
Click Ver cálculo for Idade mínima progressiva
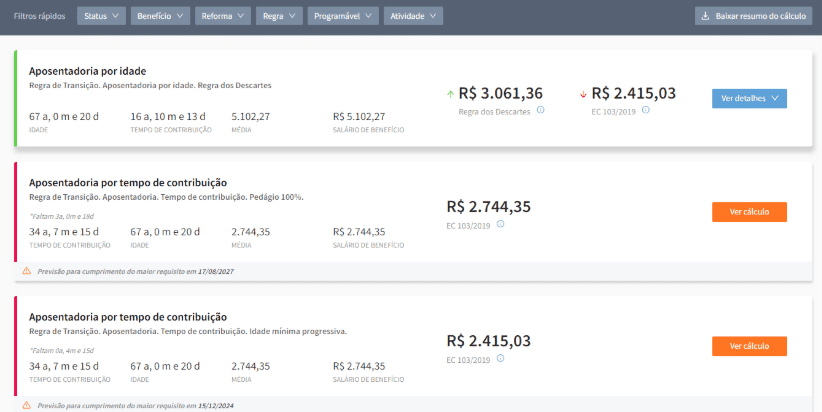coord(749,345)
